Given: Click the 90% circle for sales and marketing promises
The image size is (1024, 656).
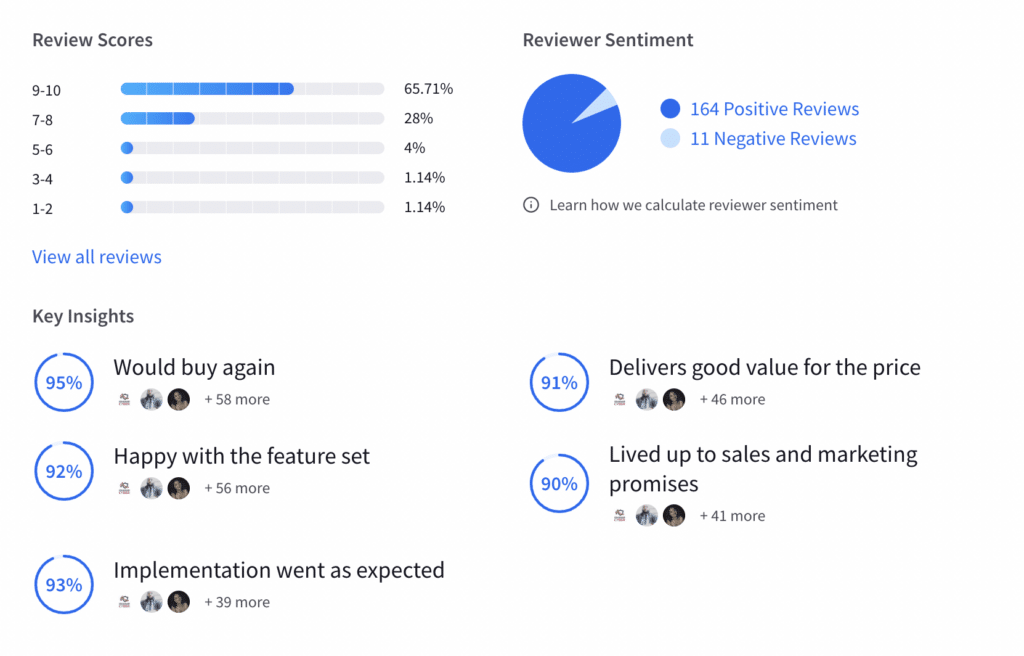Looking at the screenshot, I should point(559,484).
